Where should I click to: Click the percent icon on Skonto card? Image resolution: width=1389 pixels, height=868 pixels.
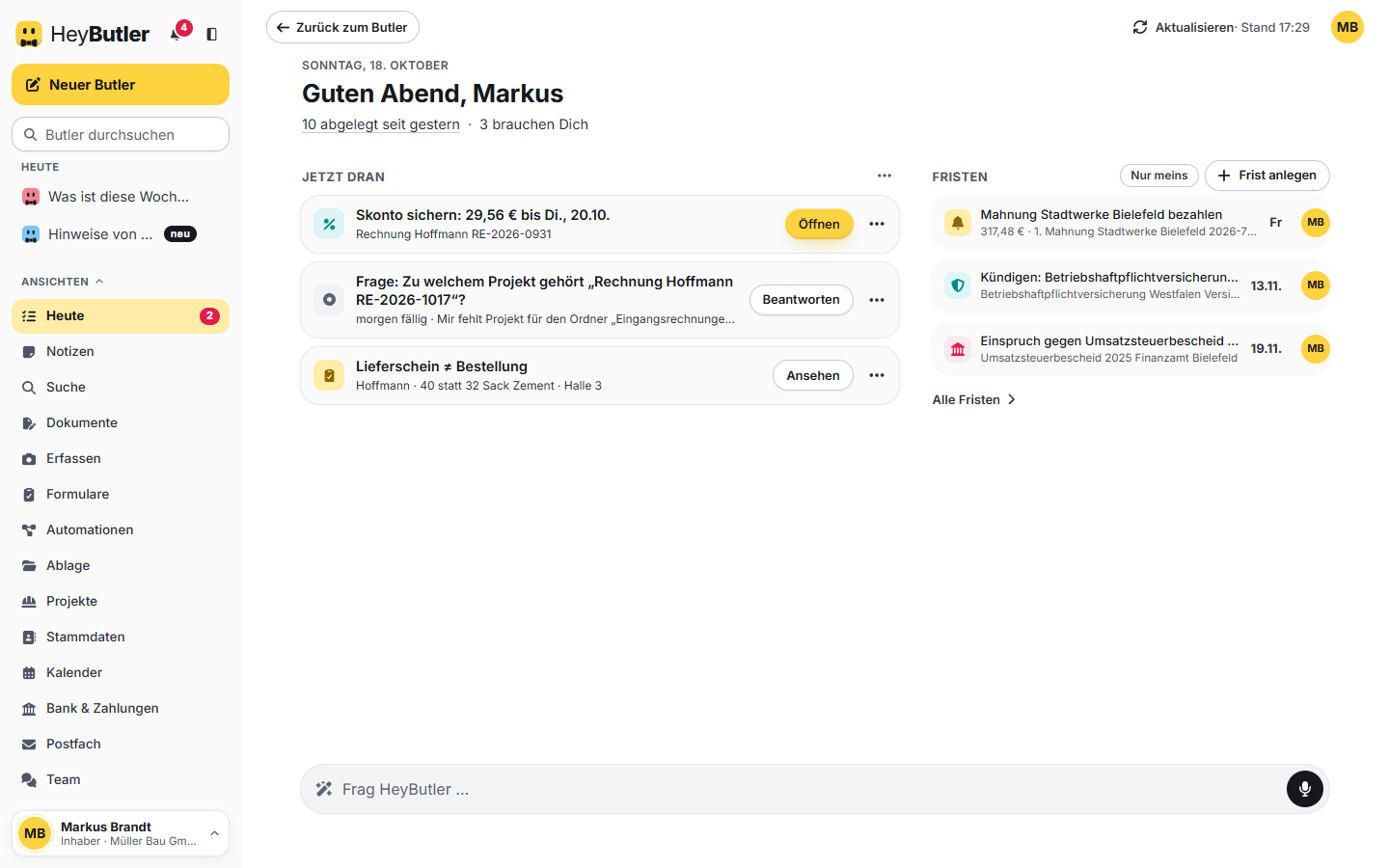tap(329, 224)
